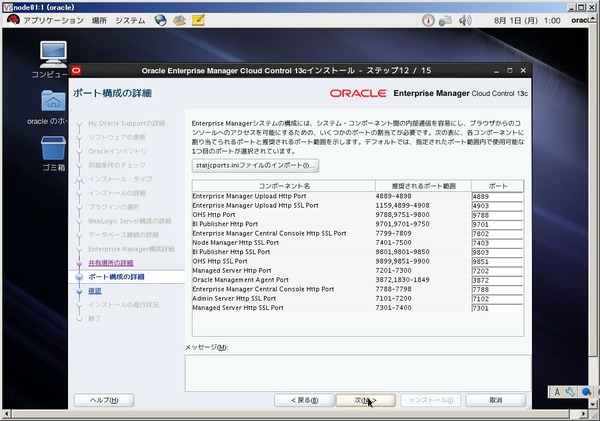The height and width of the screenshot is (421, 600).
Task: Edit port field with value 7802
Action: 497,233
